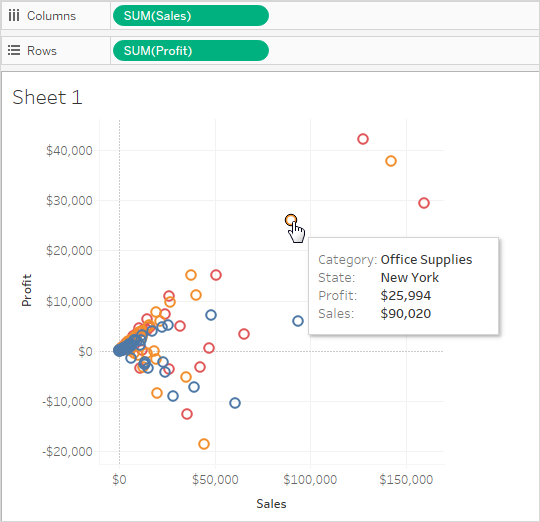Select the SUM(Profit) pill on Rows
Image resolution: width=540 pixels, height=522 pixels.
pos(191,51)
